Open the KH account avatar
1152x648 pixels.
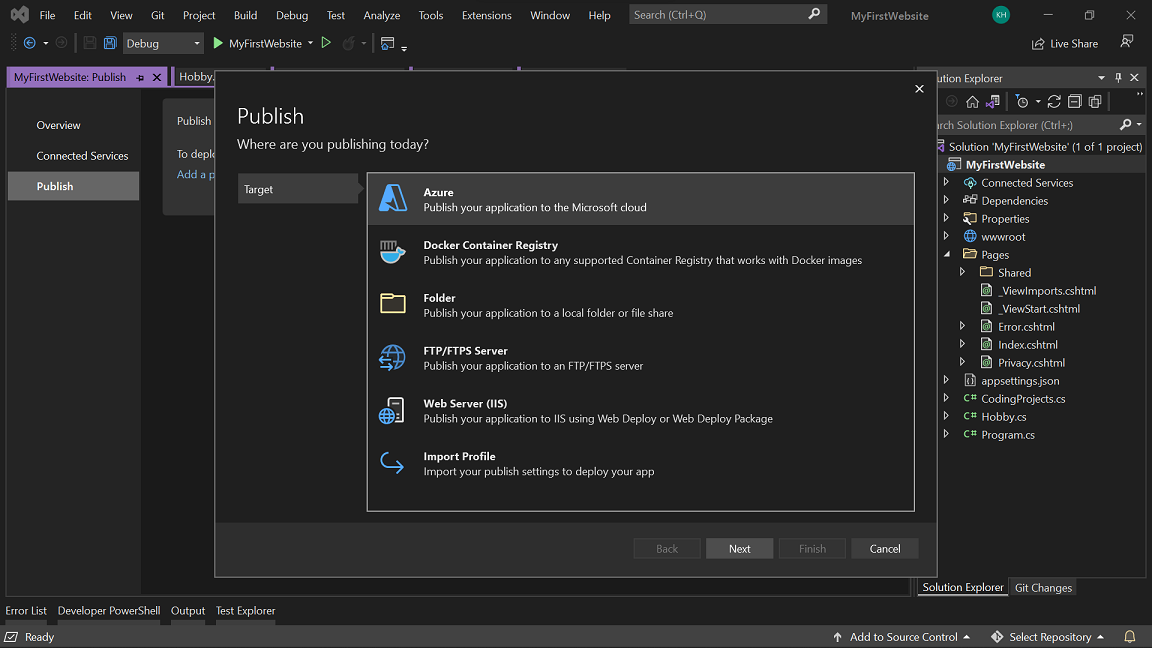[1001, 15]
